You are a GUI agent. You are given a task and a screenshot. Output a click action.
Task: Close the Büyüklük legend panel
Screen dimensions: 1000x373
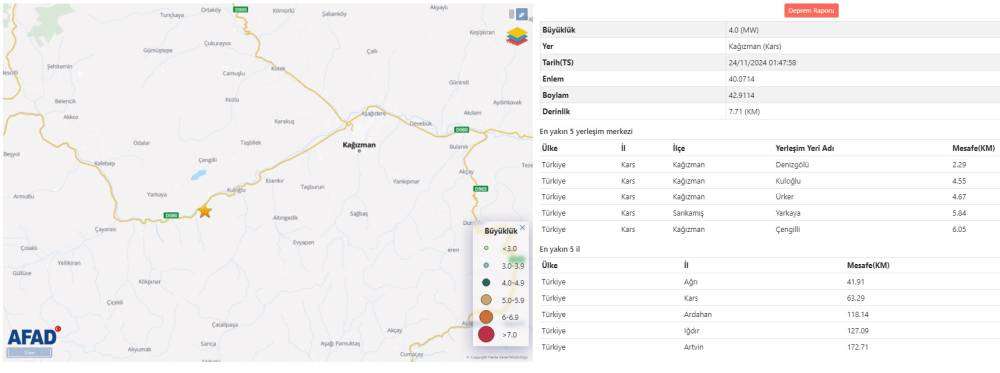[x=523, y=227]
